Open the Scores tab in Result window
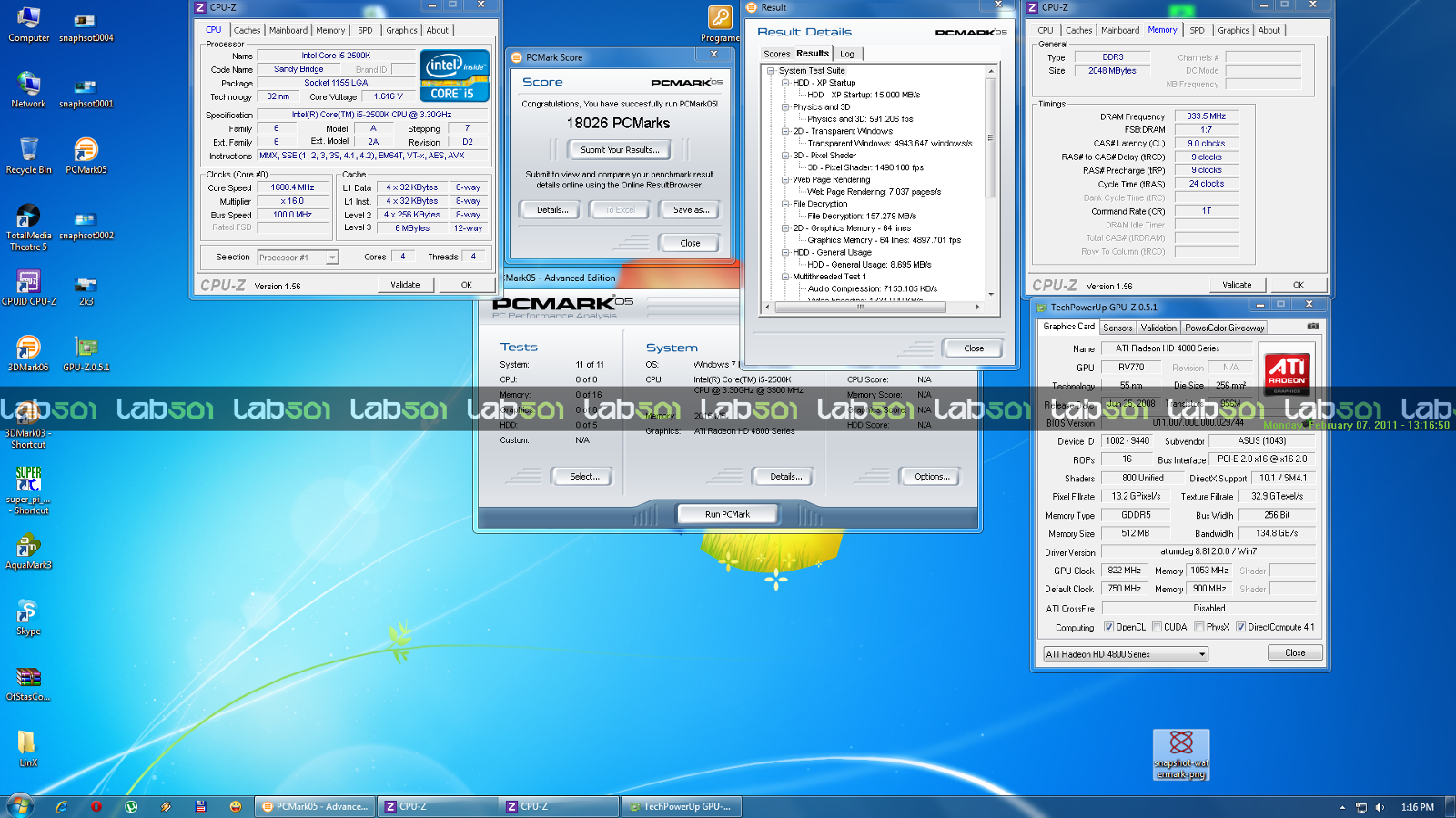This screenshot has width=1456, height=818. (777, 54)
